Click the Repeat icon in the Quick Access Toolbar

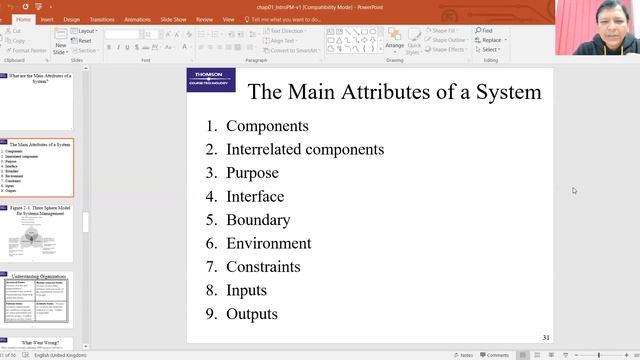pos(25,7)
